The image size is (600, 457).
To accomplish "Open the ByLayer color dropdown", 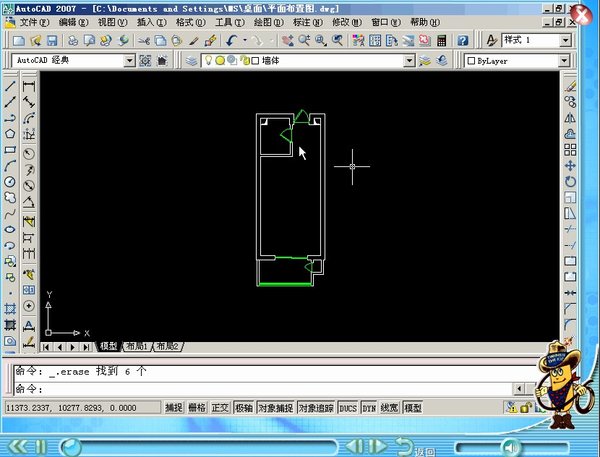I will coord(564,60).
